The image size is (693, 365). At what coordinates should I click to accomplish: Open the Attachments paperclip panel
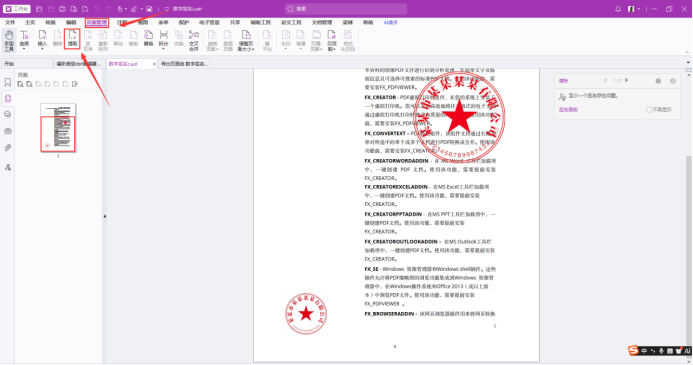coord(8,148)
